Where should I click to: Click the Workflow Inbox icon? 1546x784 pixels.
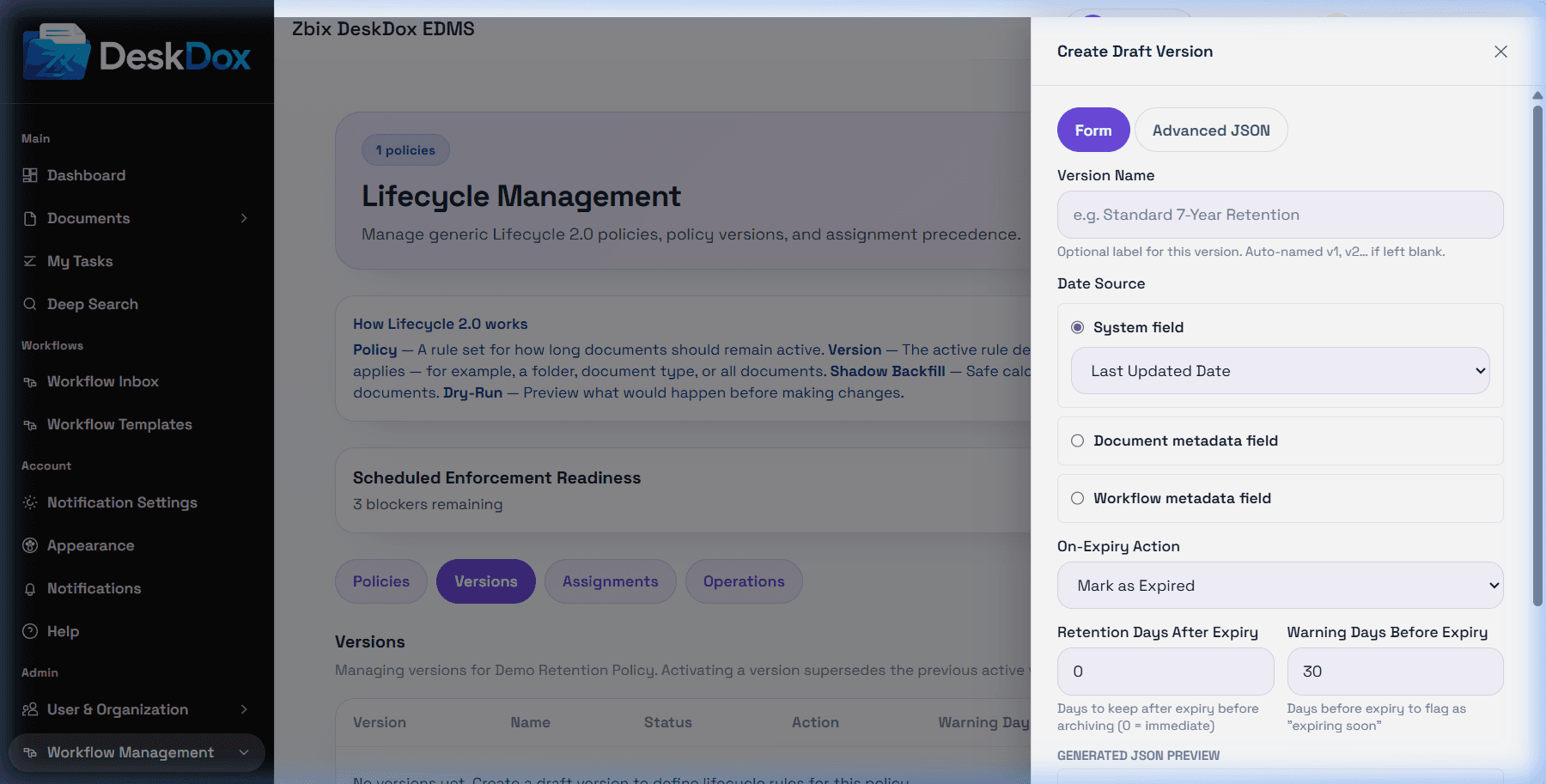(30, 381)
